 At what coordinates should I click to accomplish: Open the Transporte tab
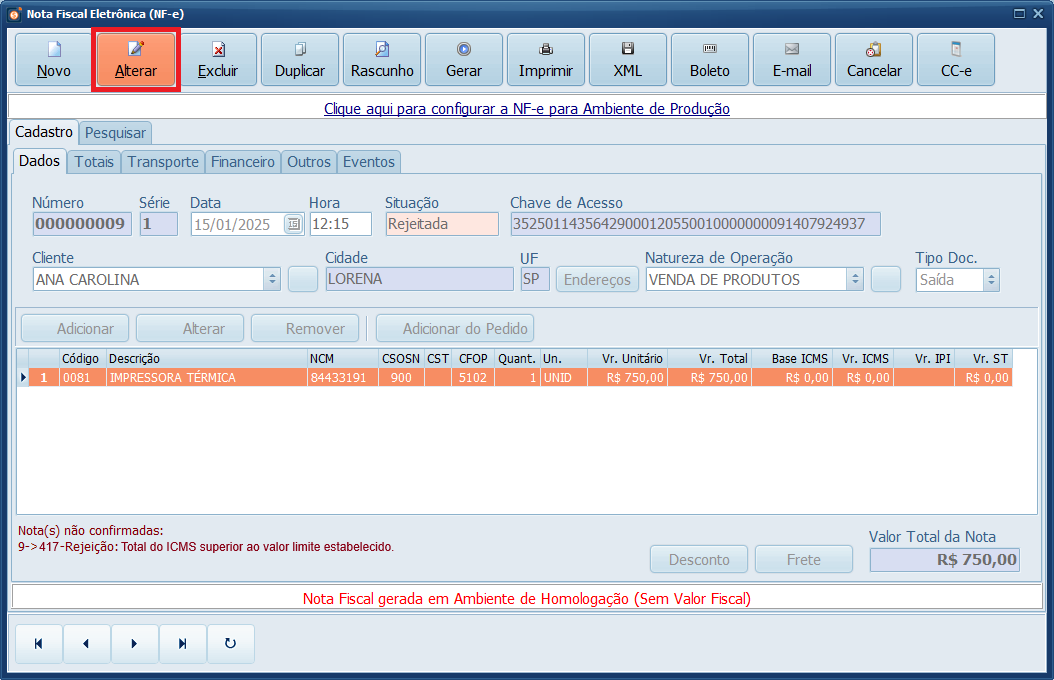click(x=162, y=161)
